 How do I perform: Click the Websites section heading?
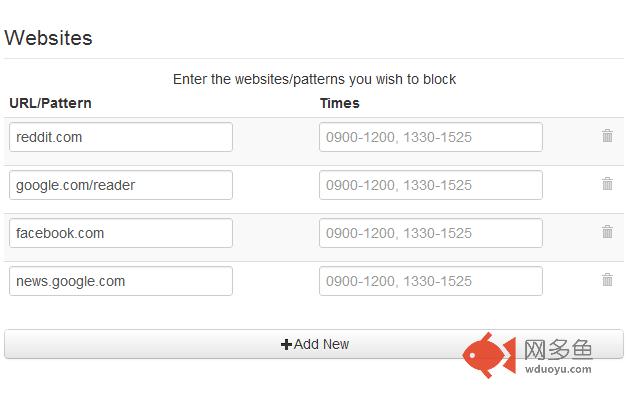point(48,38)
